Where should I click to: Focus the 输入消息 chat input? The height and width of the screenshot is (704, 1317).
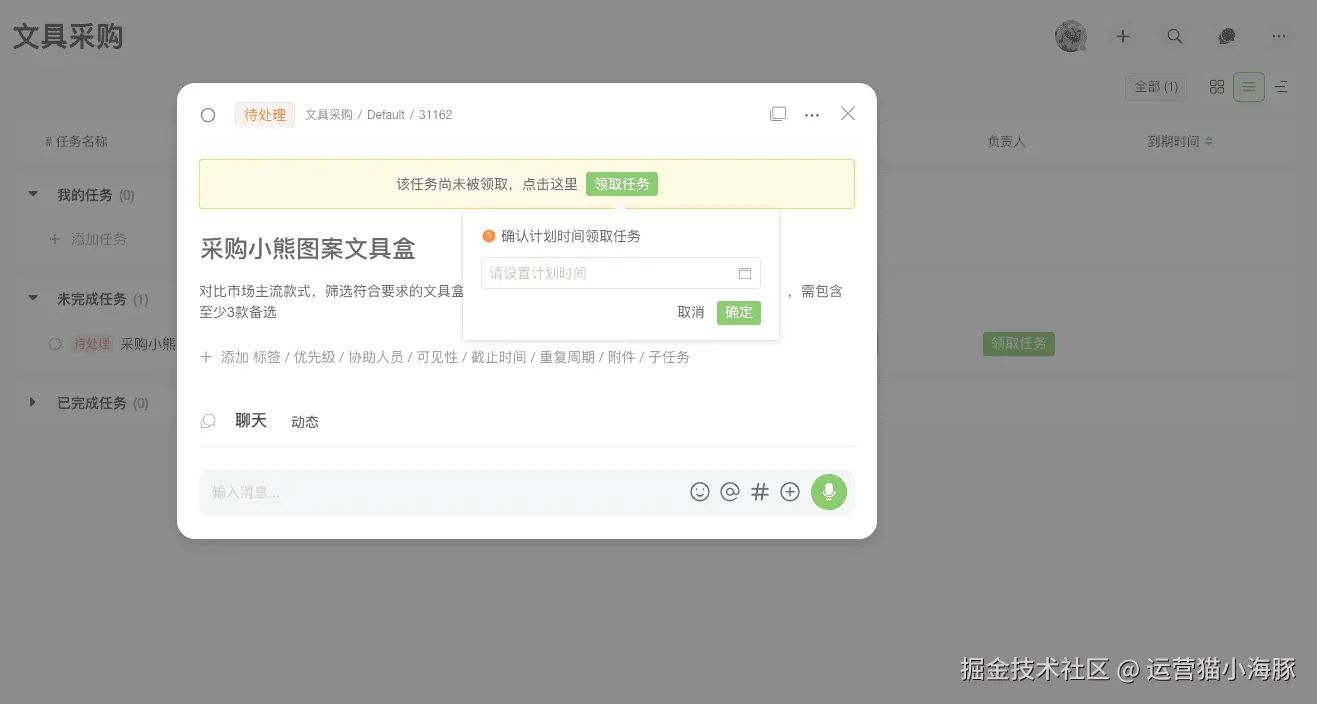point(445,492)
